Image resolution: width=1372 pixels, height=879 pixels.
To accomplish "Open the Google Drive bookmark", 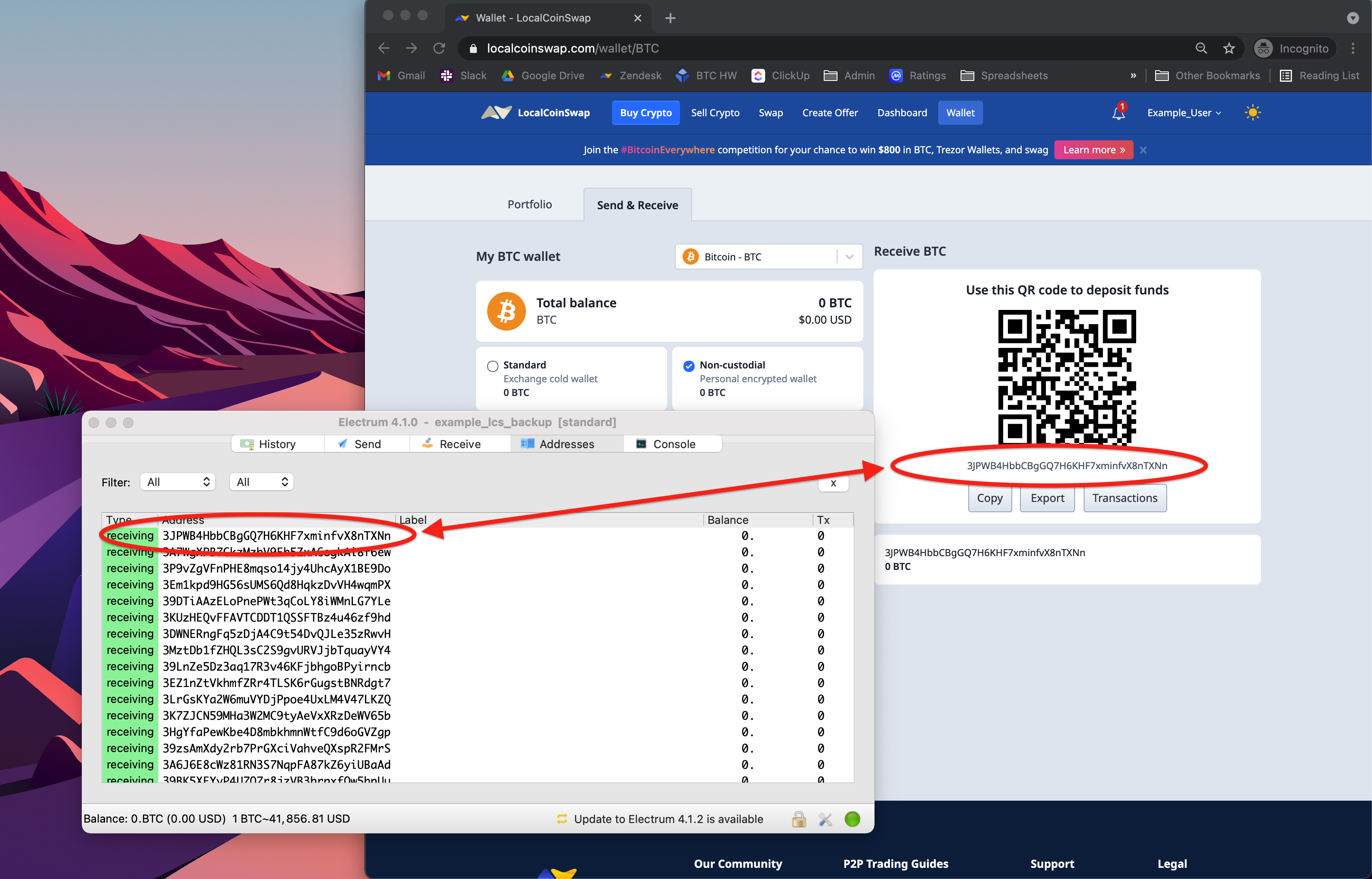I will 543,75.
